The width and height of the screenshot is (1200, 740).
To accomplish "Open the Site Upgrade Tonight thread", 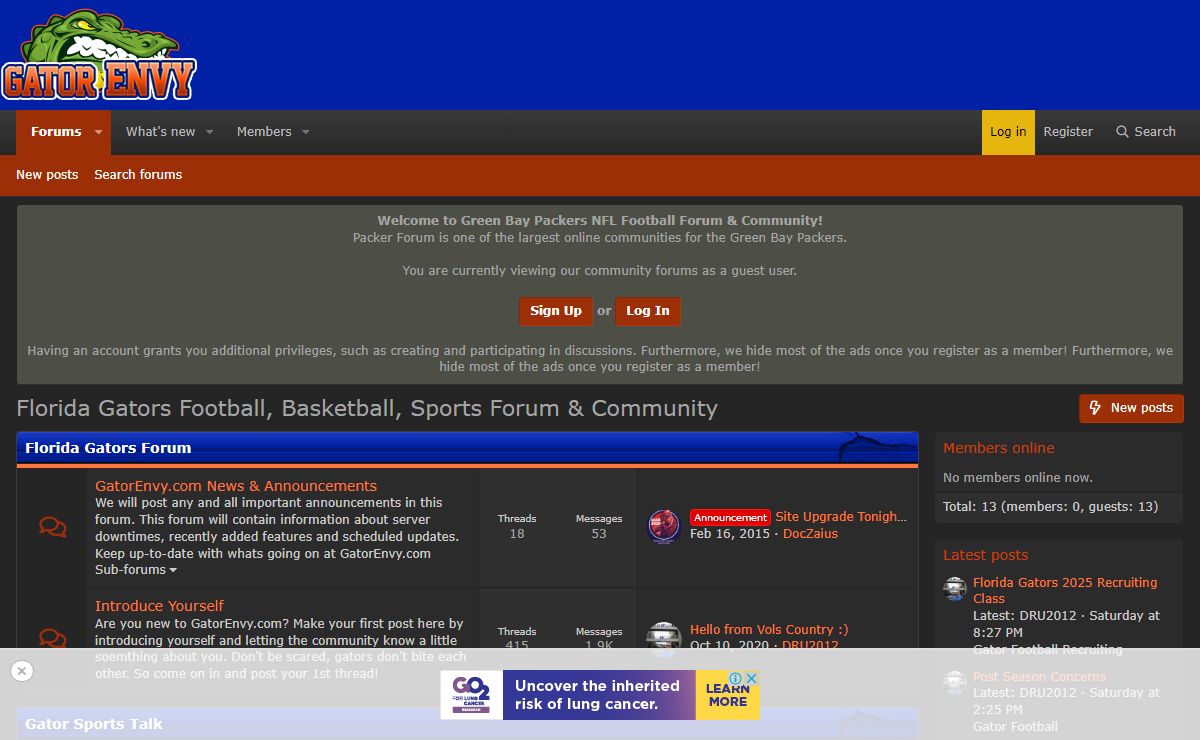I will pos(841,517).
